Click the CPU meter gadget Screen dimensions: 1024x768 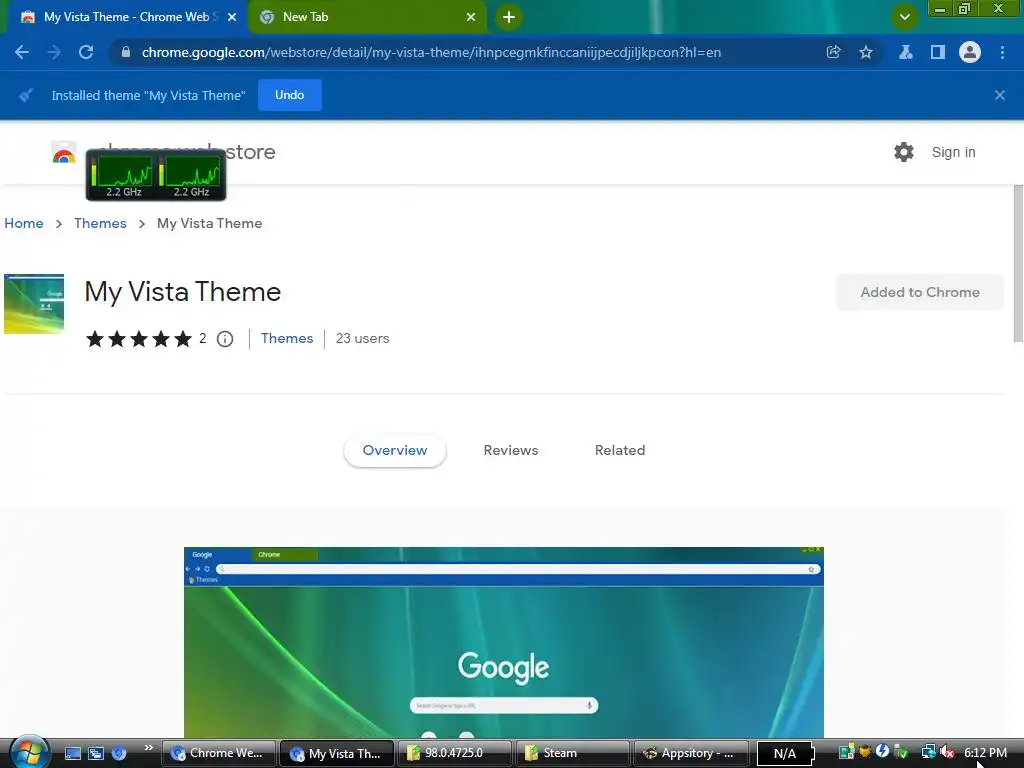(156, 175)
